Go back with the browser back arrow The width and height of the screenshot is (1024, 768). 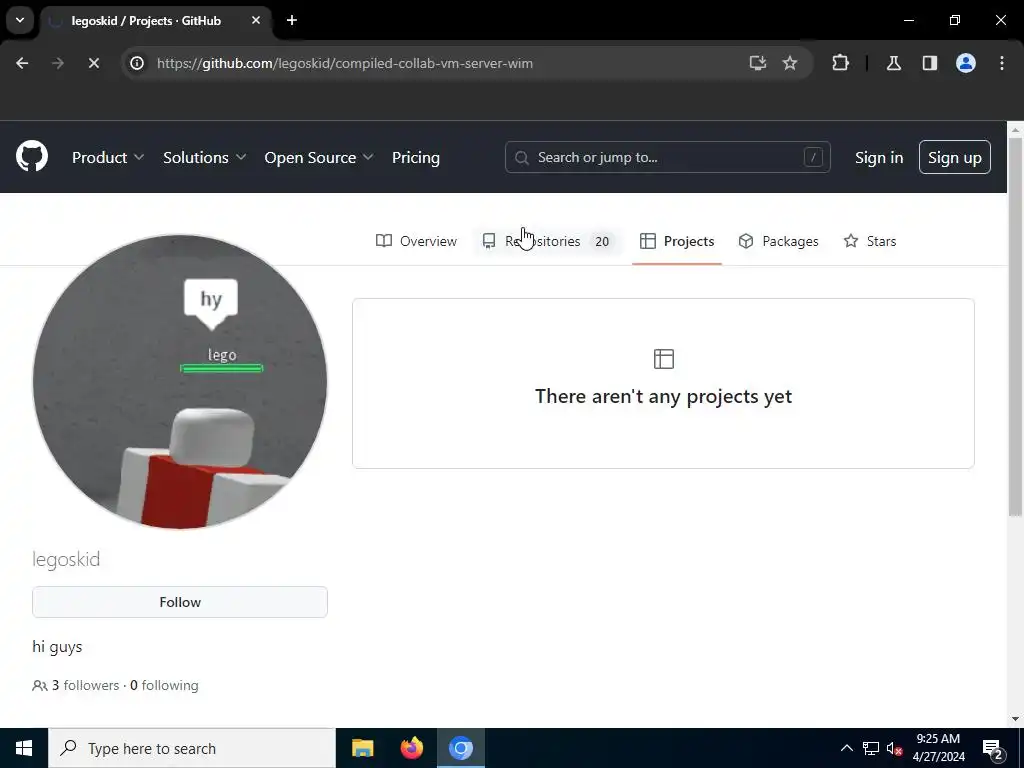click(x=22, y=63)
